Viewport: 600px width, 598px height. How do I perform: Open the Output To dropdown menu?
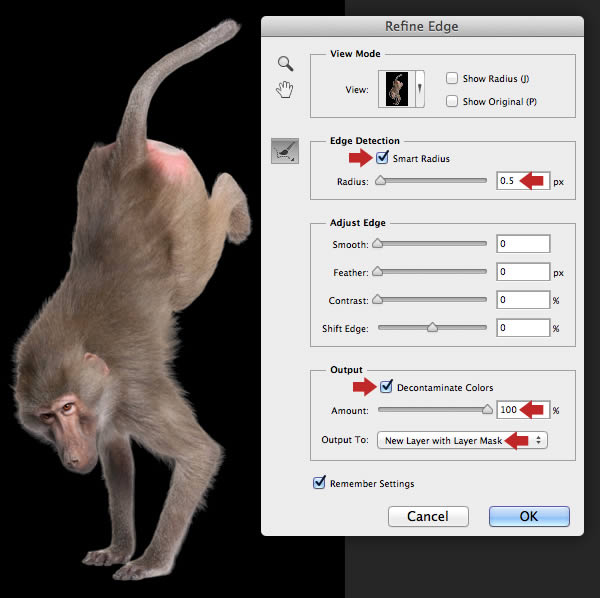[462, 440]
